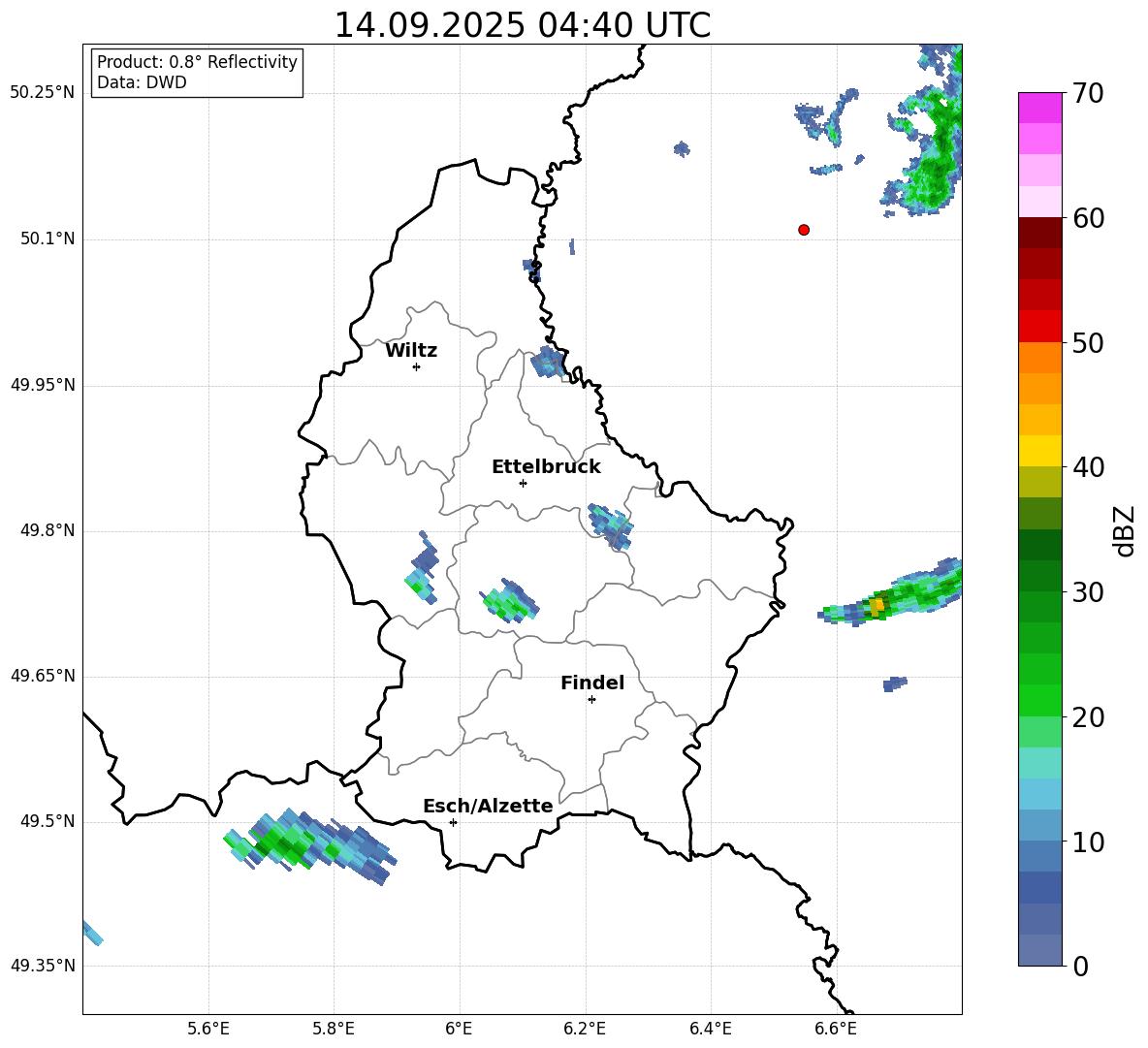Click the Findel station label
This screenshot has width=1148, height=1048.
(x=592, y=683)
